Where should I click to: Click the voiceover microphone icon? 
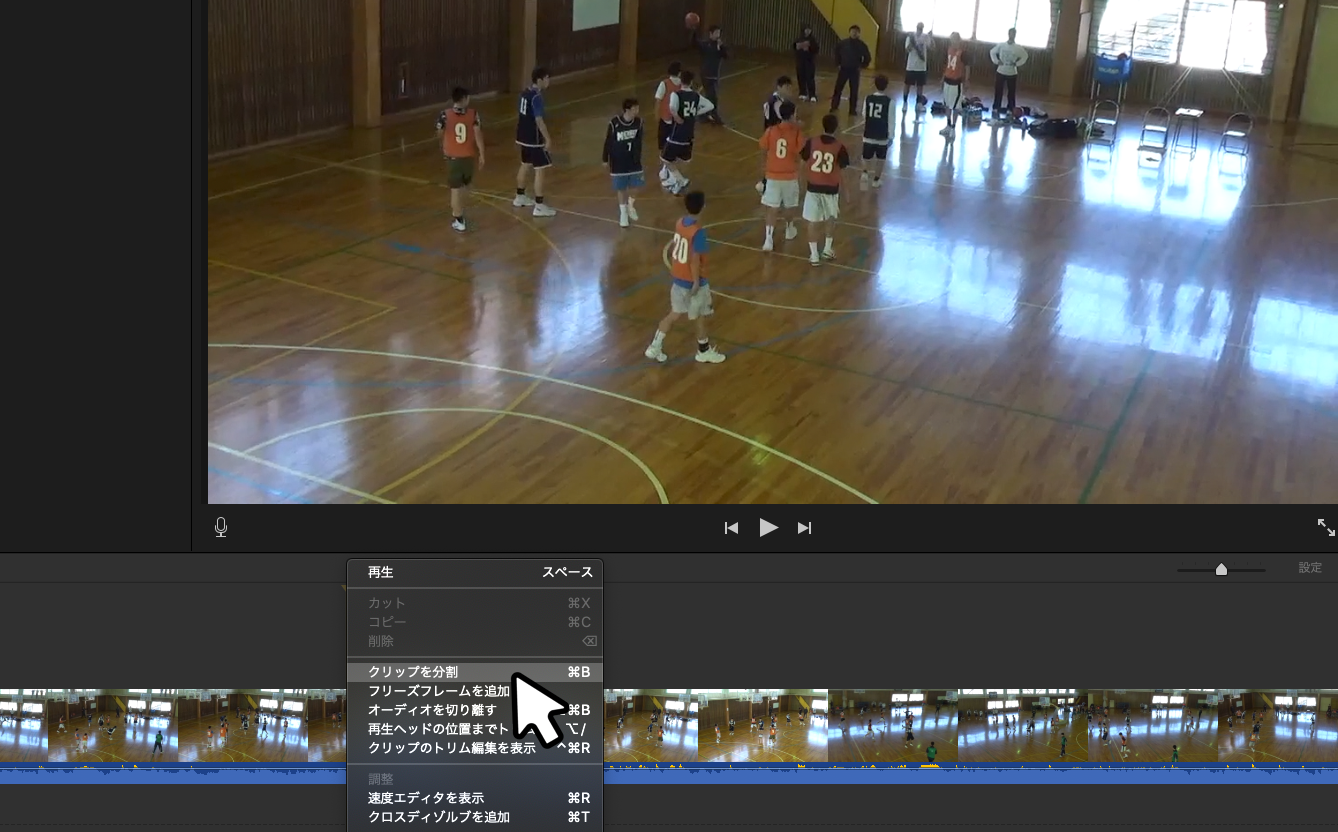221,527
